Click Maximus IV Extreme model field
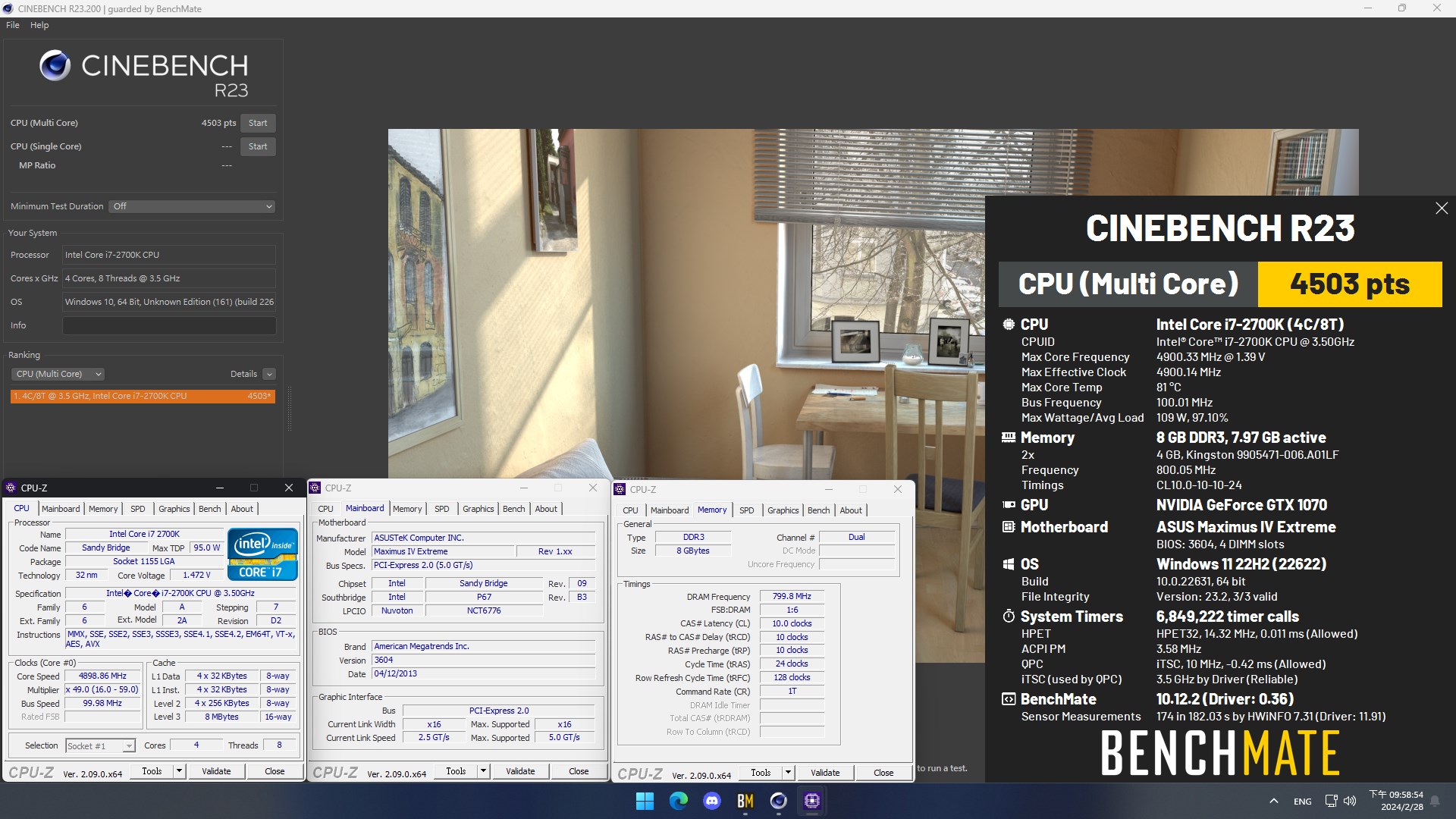The width and height of the screenshot is (1456, 819). point(443,552)
